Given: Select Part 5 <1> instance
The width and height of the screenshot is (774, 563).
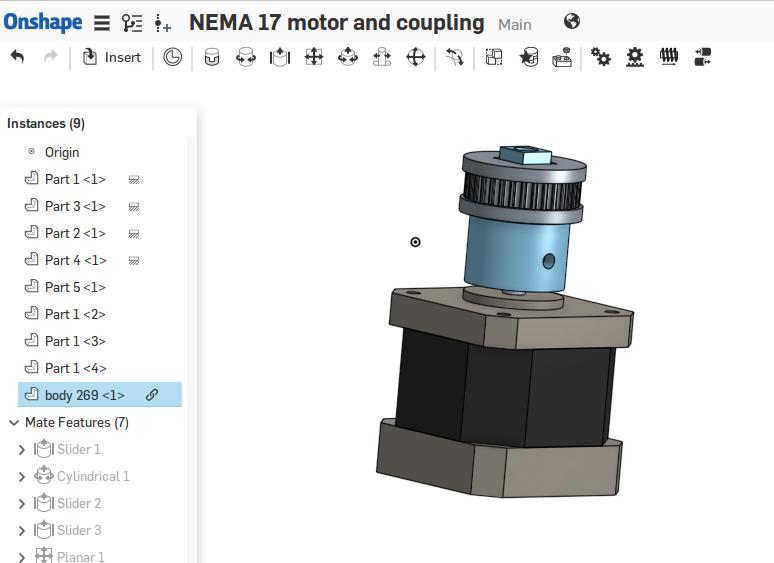Looking at the screenshot, I should click(x=75, y=288).
